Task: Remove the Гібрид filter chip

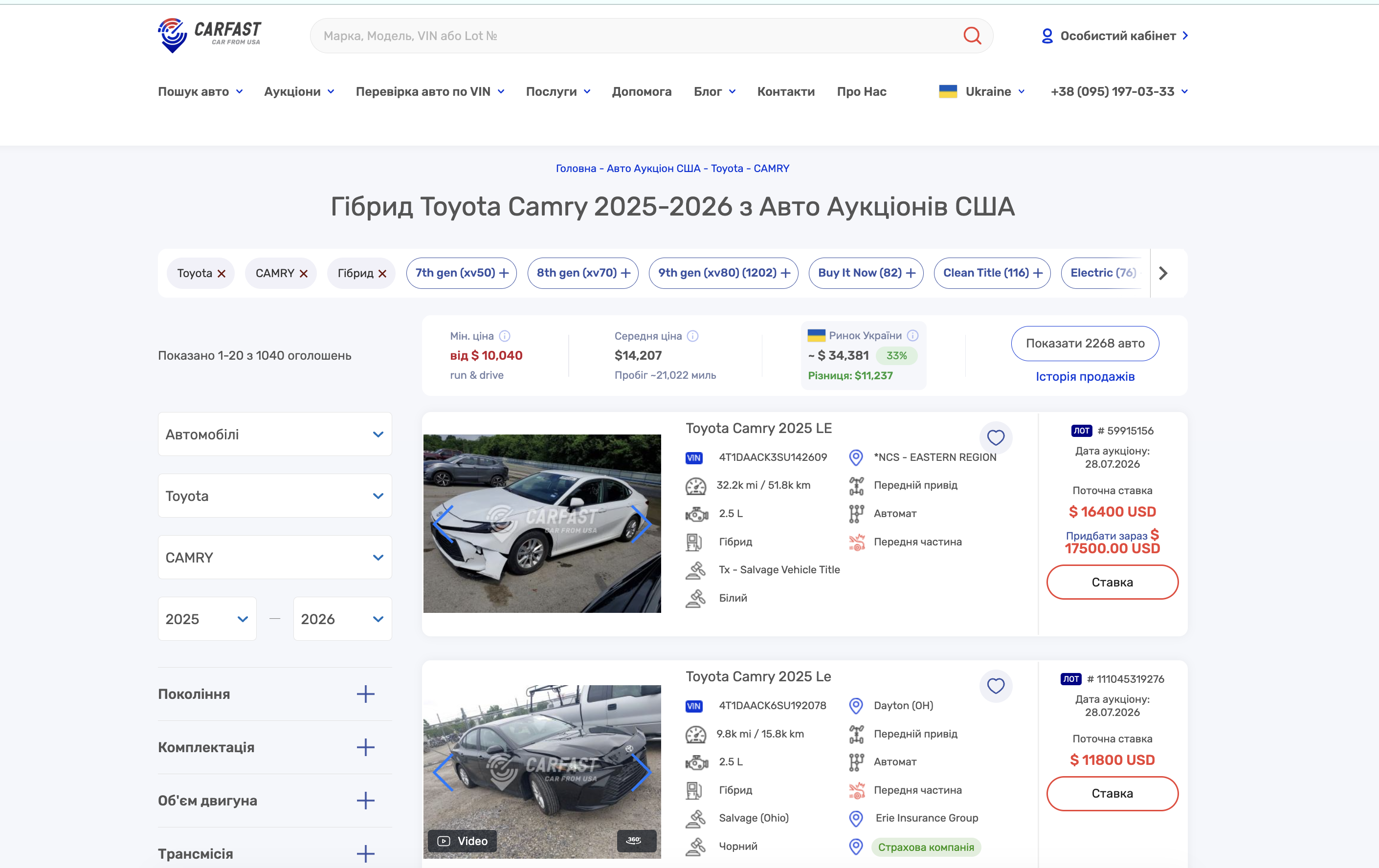Action: [x=382, y=274]
